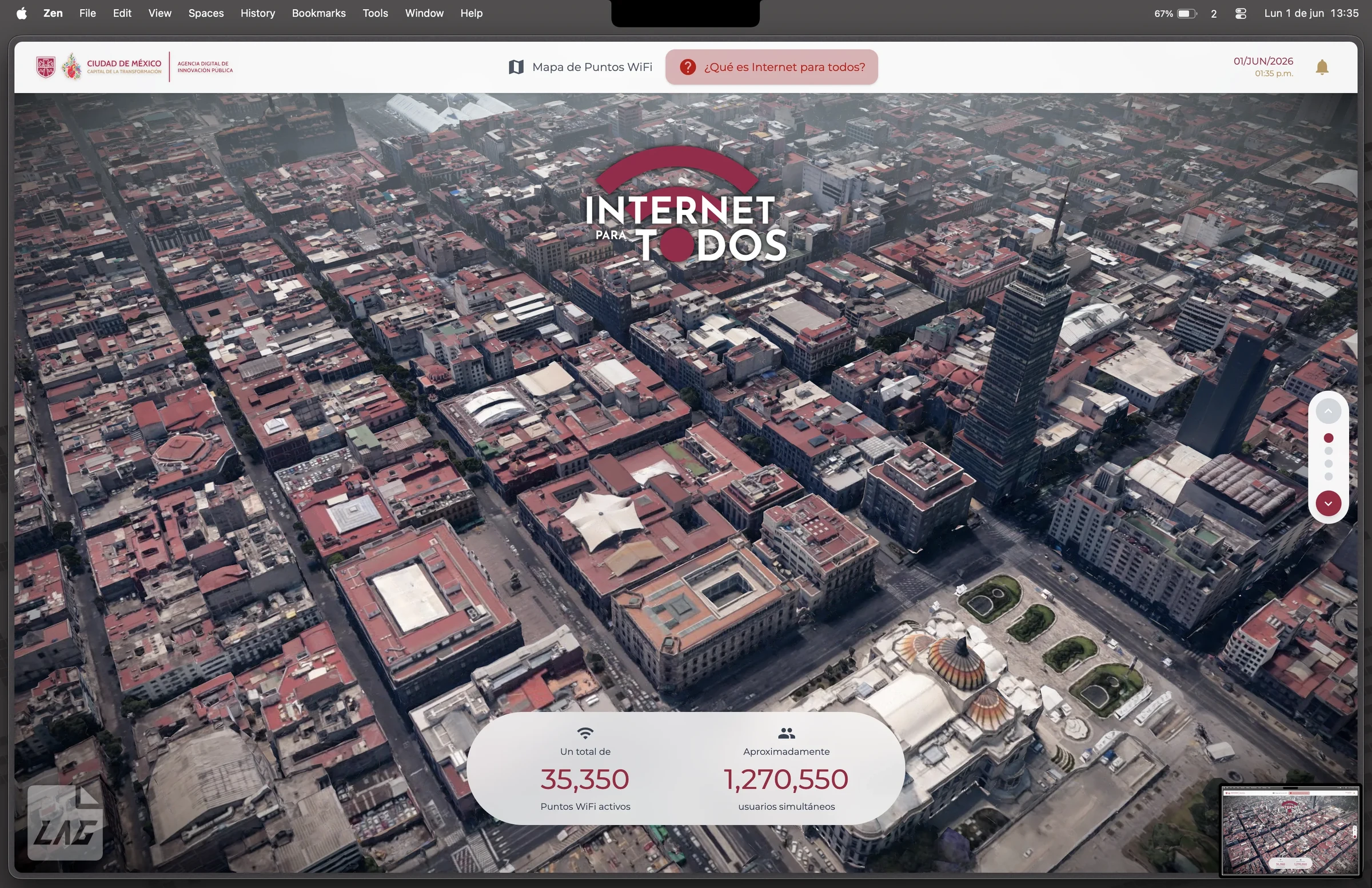Click the Internet para Todos logo

pos(685,205)
